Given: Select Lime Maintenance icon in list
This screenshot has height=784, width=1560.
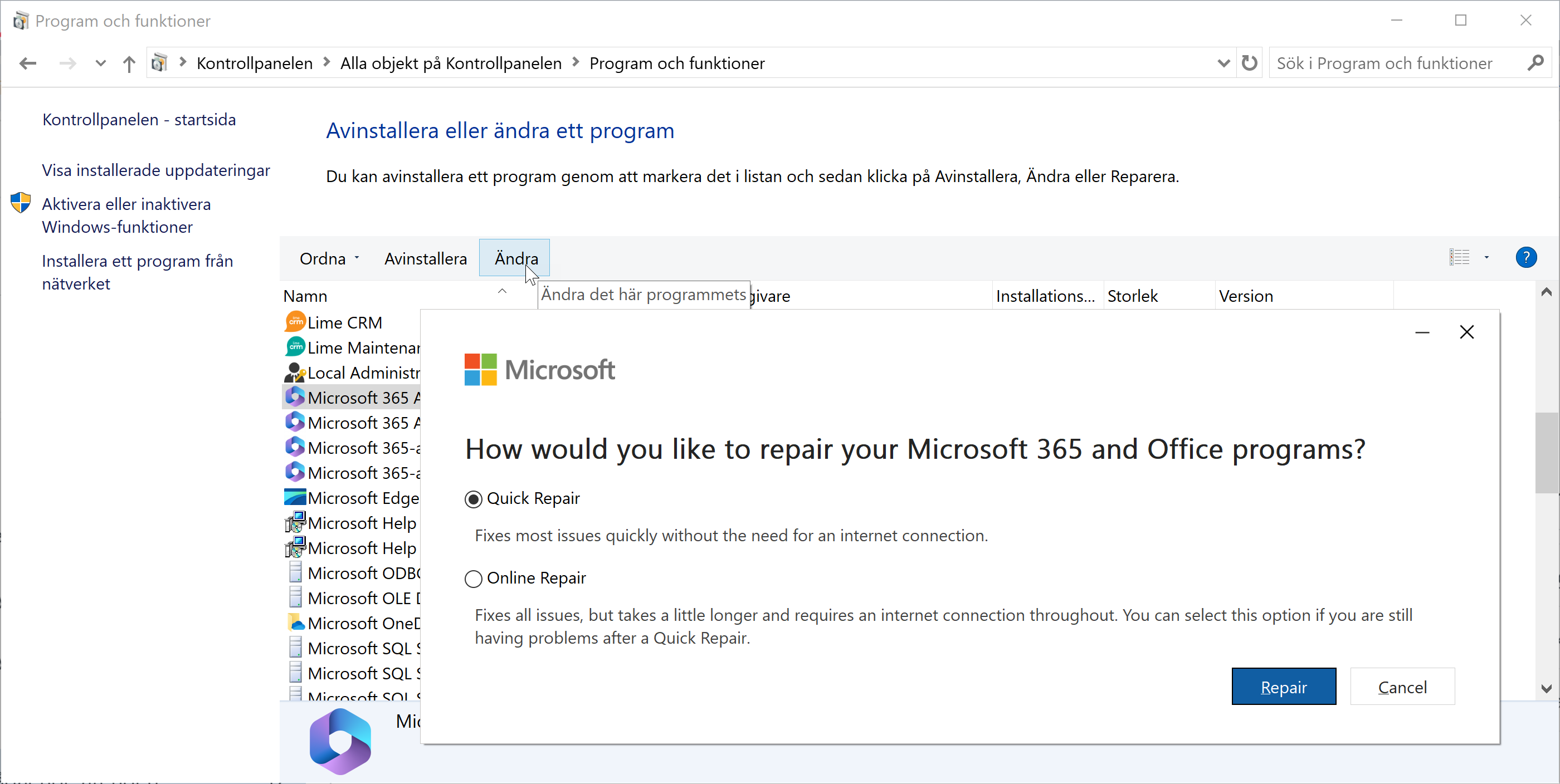Looking at the screenshot, I should click(x=295, y=346).
